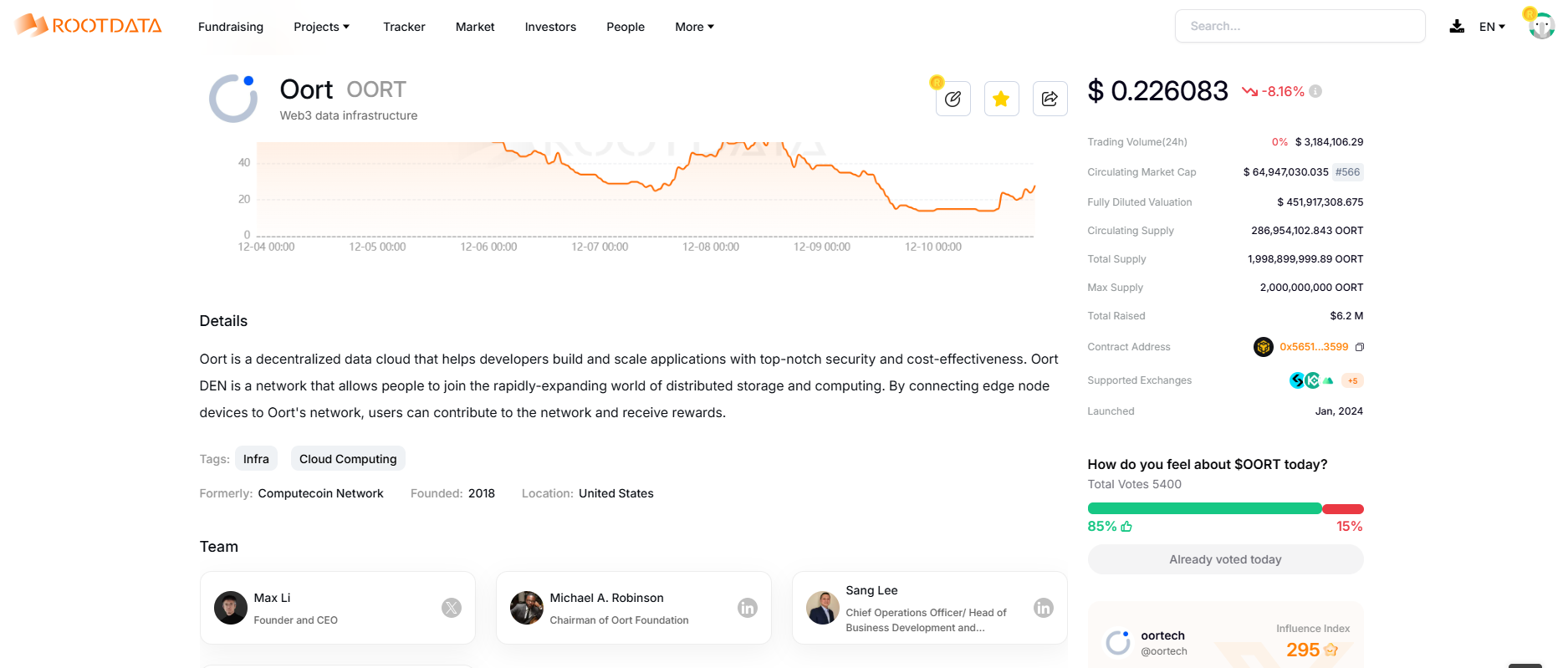Click the trading volume $ 3,184,106.29

1329,142
